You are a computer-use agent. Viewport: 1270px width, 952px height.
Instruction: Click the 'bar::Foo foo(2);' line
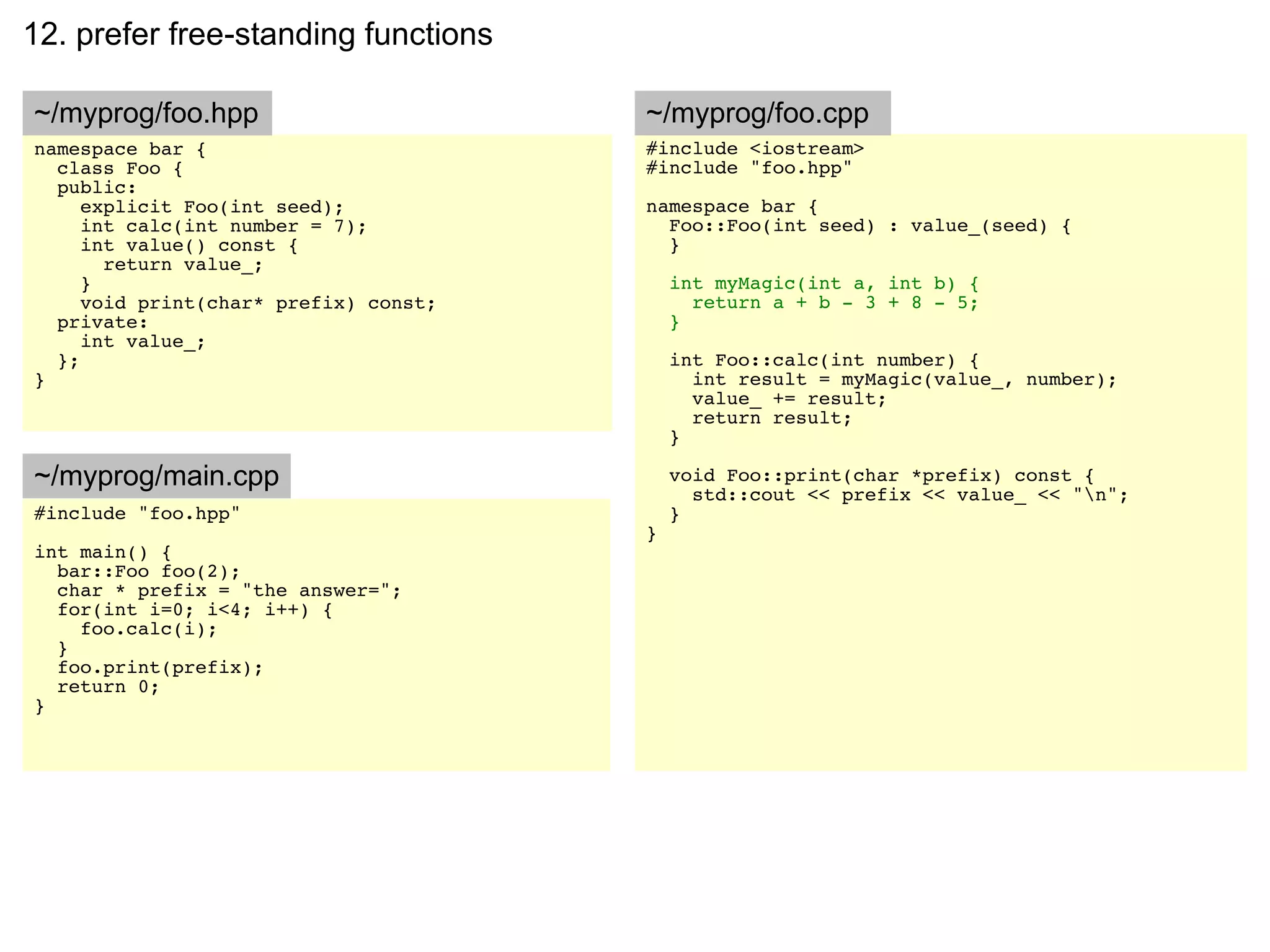[148, 571]
